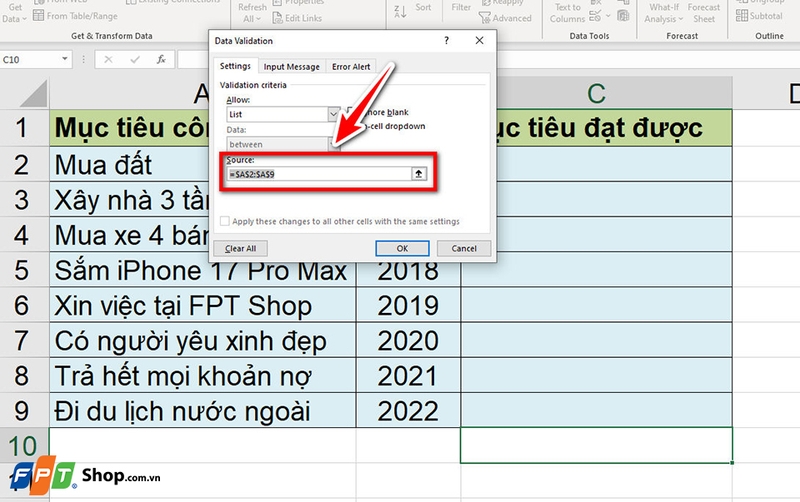Open the Allow dropdown showing List
The height and width of the screenshot is (502, 800).
click(x=333, y=114)
